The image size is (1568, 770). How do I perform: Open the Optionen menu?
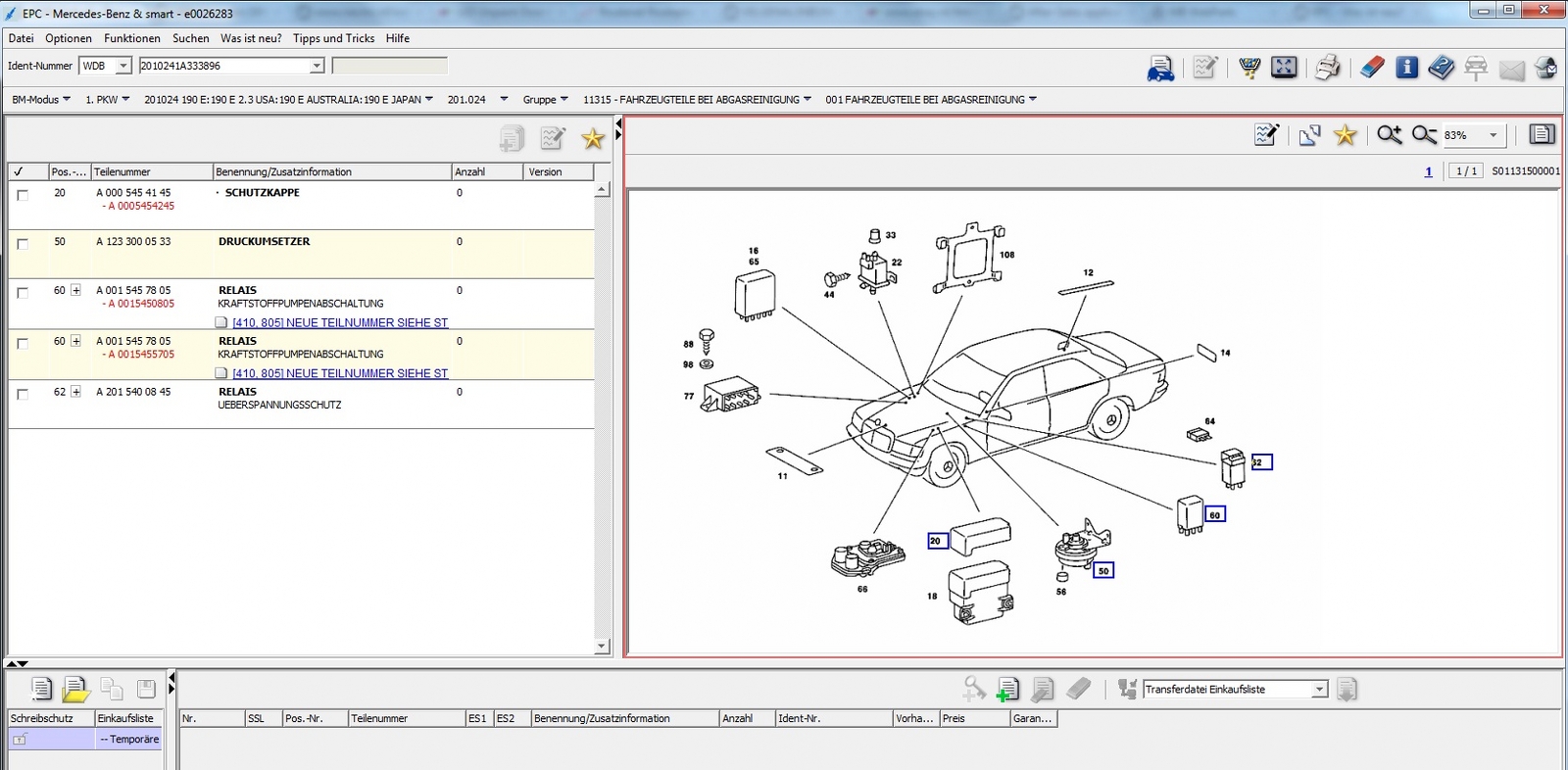point(69,38)
